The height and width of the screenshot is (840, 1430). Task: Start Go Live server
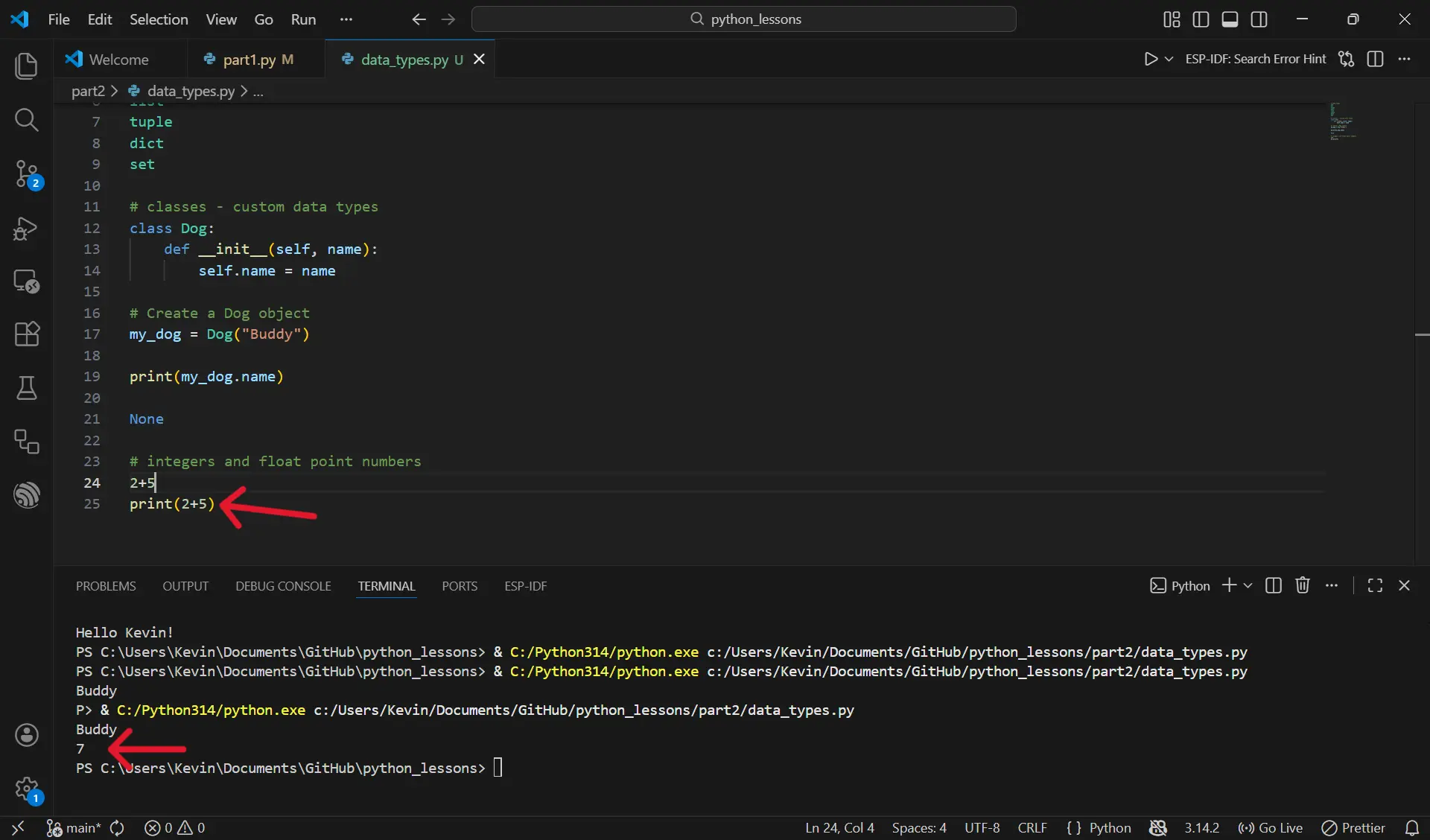[1270, 827]
